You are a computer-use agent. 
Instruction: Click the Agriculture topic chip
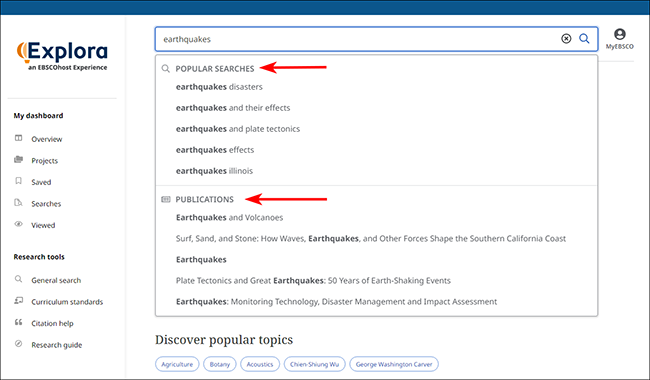177,364
